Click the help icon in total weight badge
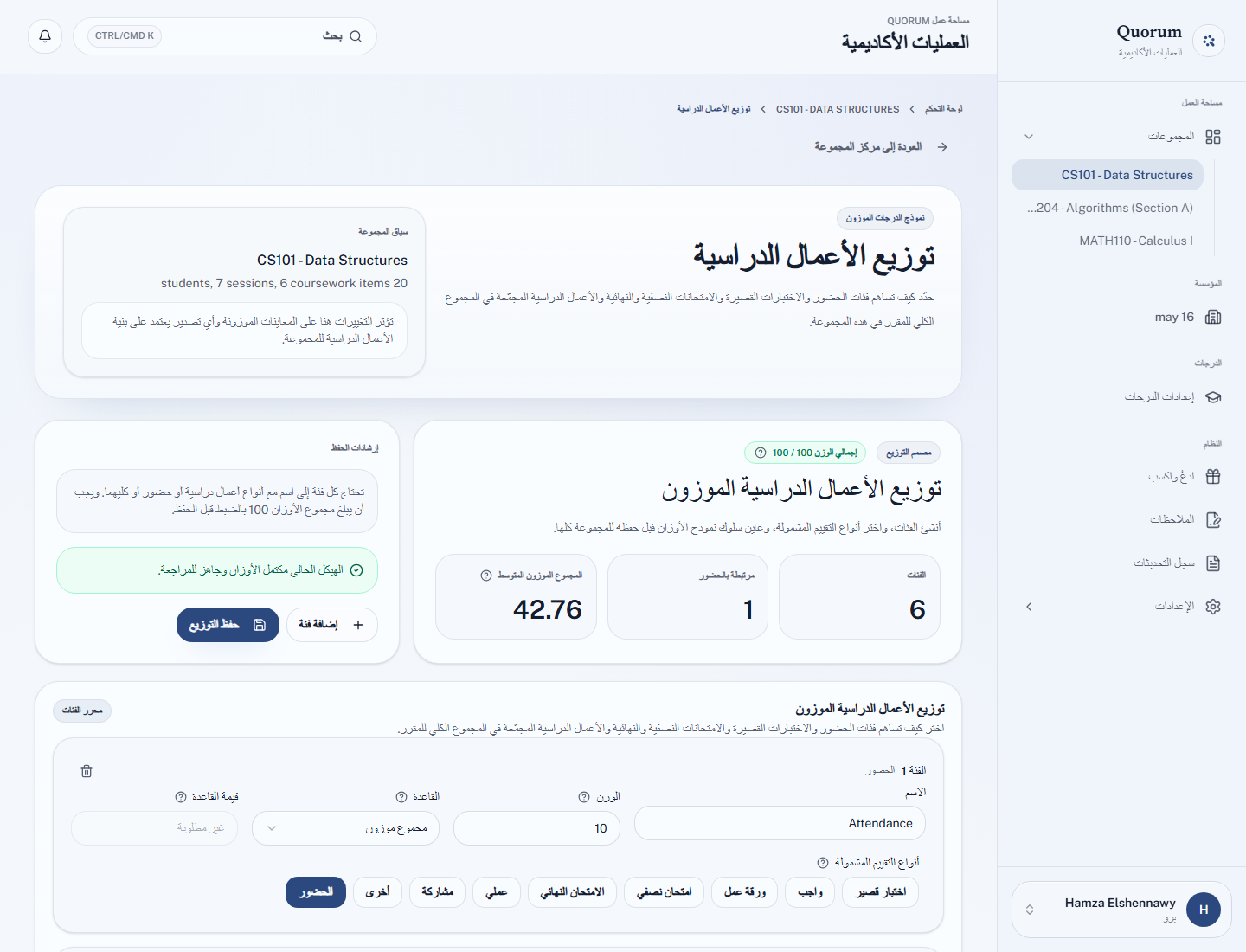 [761, 453]
